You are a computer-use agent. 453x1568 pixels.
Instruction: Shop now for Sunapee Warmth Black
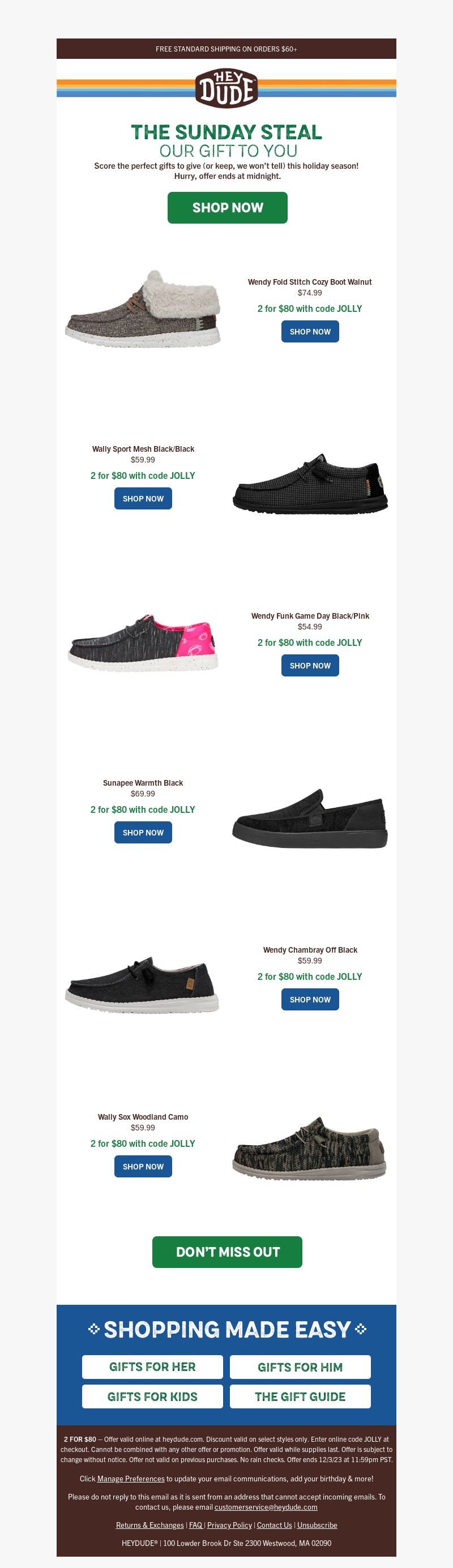click(143, 832)
